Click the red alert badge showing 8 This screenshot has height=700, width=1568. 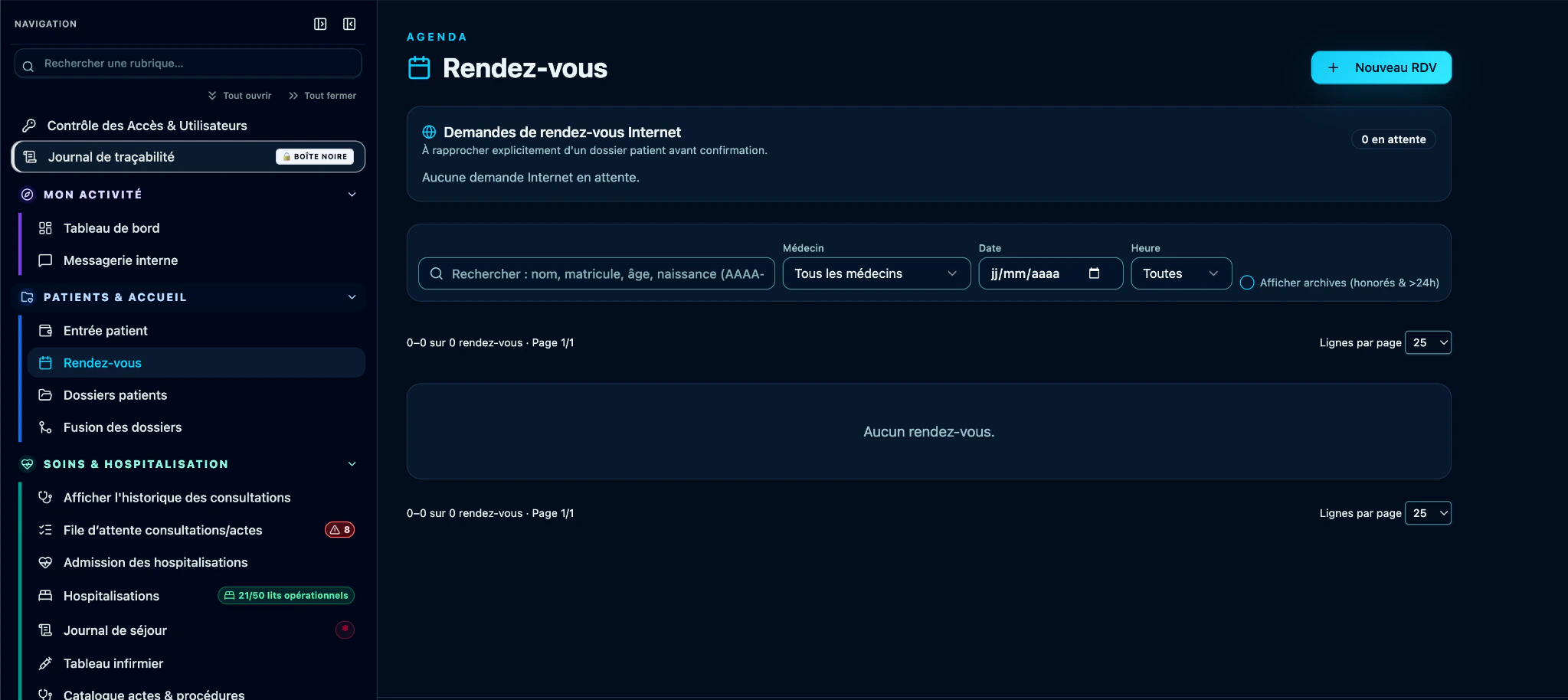point(340,530)
